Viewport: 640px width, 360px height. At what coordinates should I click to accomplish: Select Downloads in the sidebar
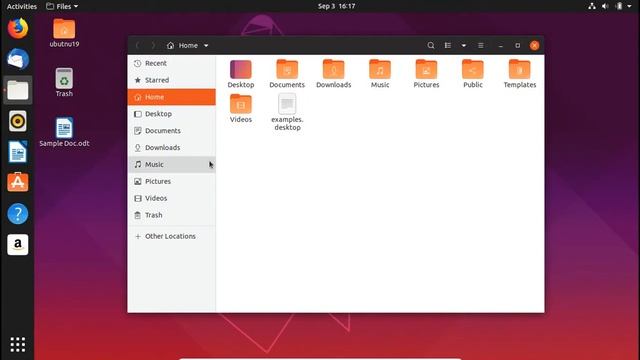tap(171, 147)
